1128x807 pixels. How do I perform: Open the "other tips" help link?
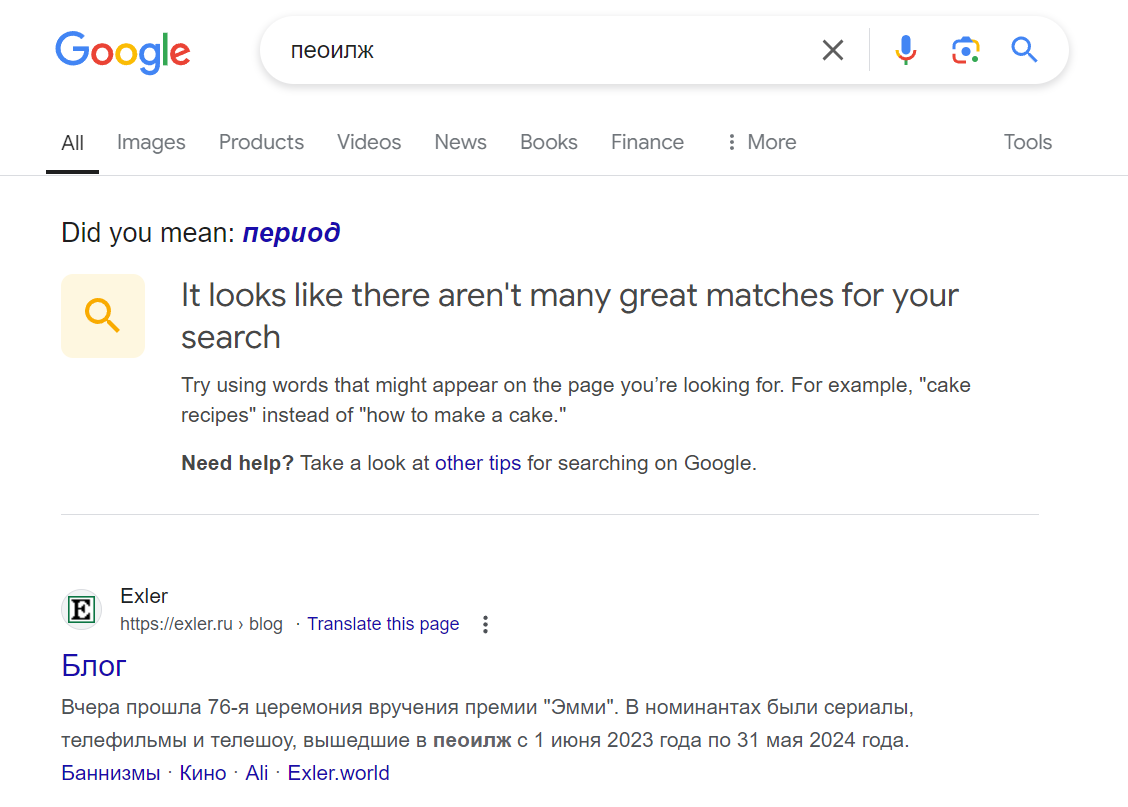click(477, 463)
